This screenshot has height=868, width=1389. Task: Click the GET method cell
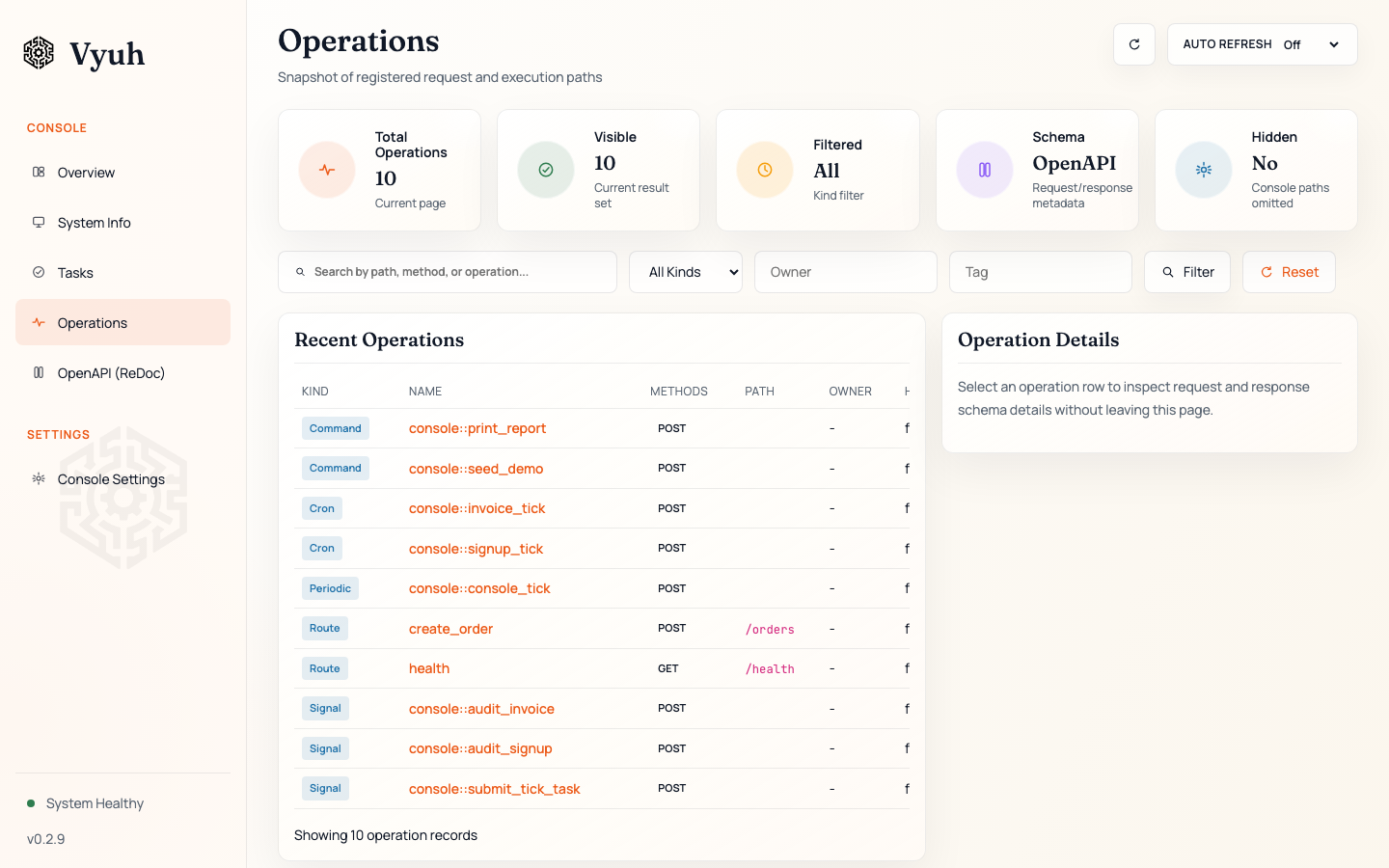pyautogui.click(x=668, y=668)
